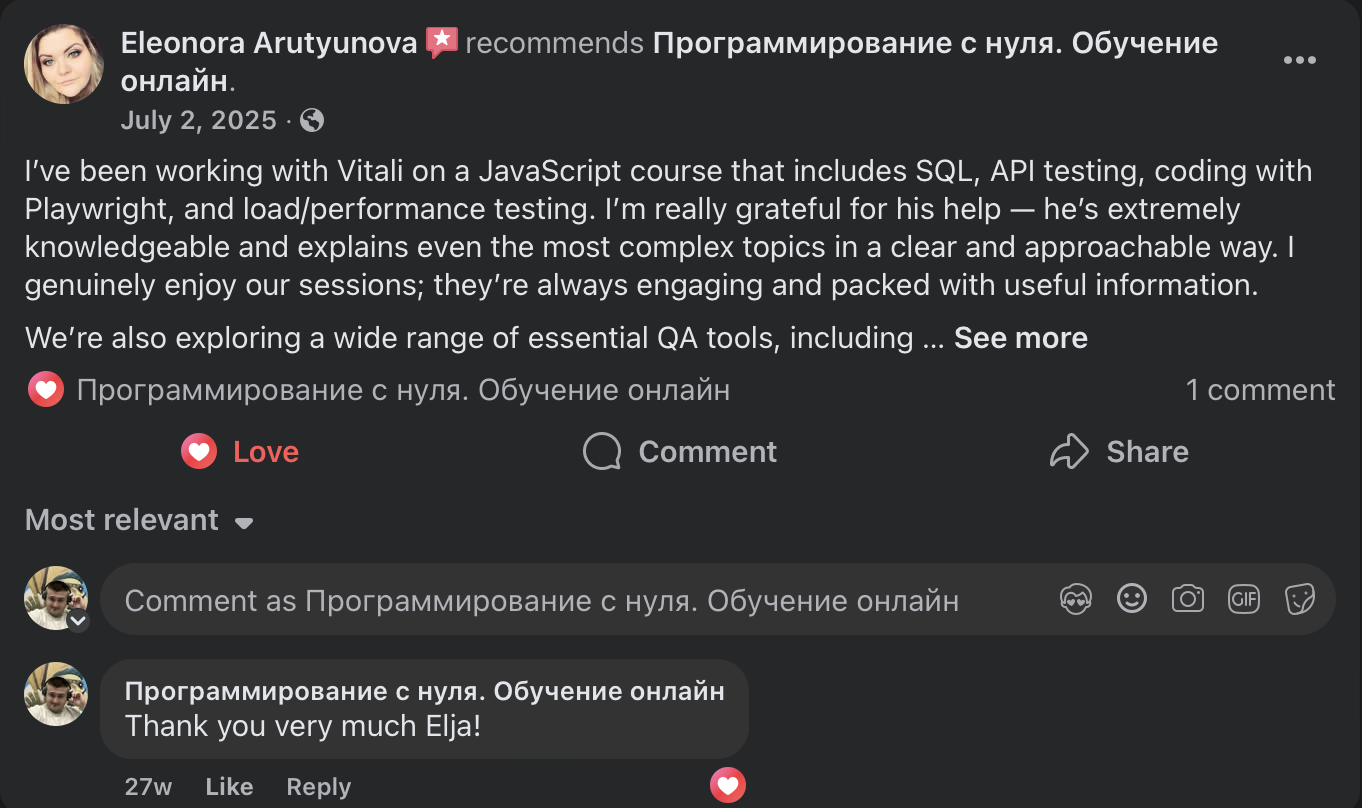This screenshot has height=808, width=1362.
Task: Toggle the Love reaction count badge
Action: (45, 389)
